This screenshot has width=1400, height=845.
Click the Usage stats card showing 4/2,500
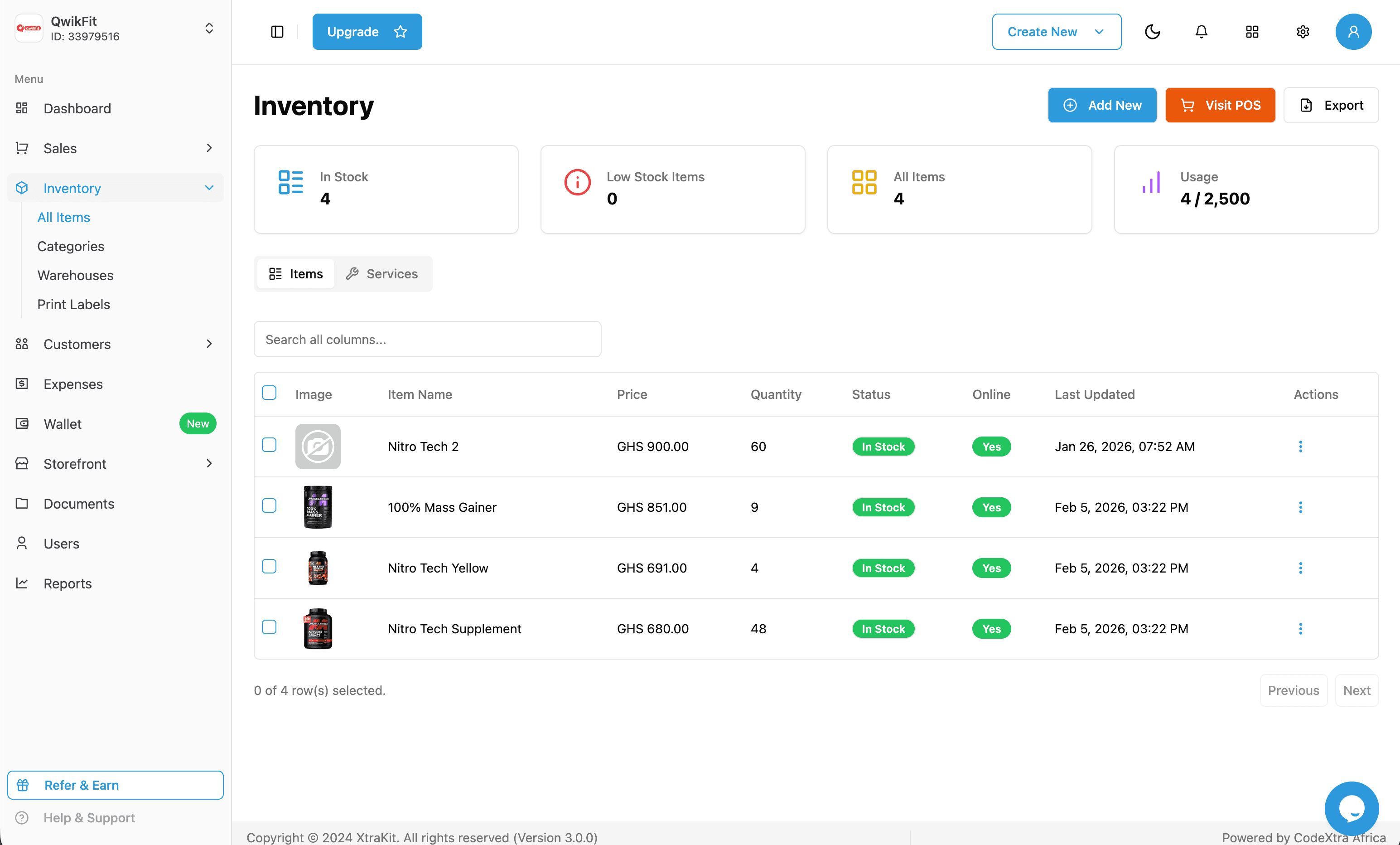click(1246, 189)
